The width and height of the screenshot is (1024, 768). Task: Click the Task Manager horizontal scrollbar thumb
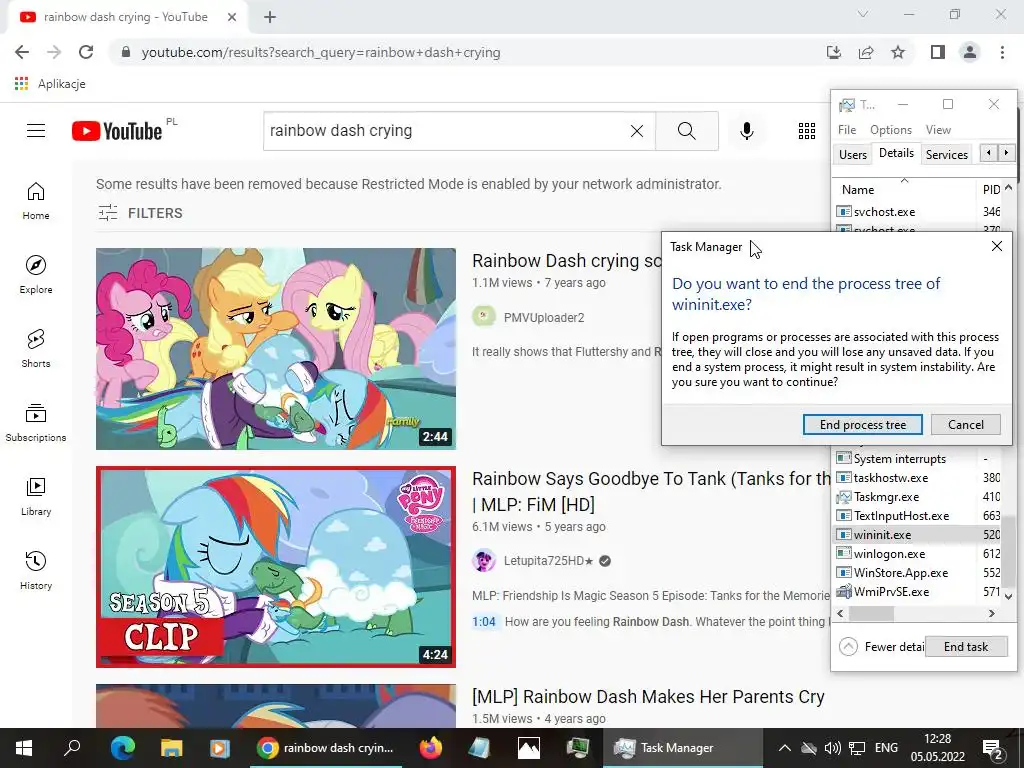871,613
